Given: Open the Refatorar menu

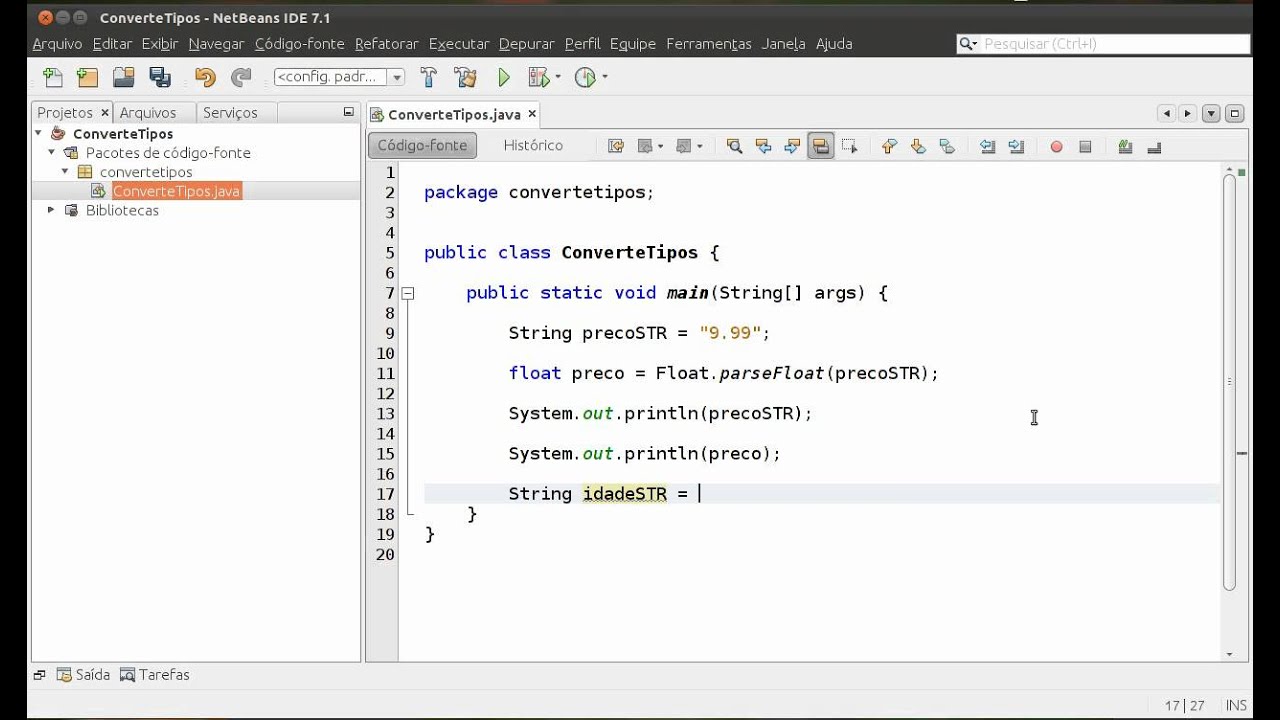Looking at the screenshot, I should point(386,44).
